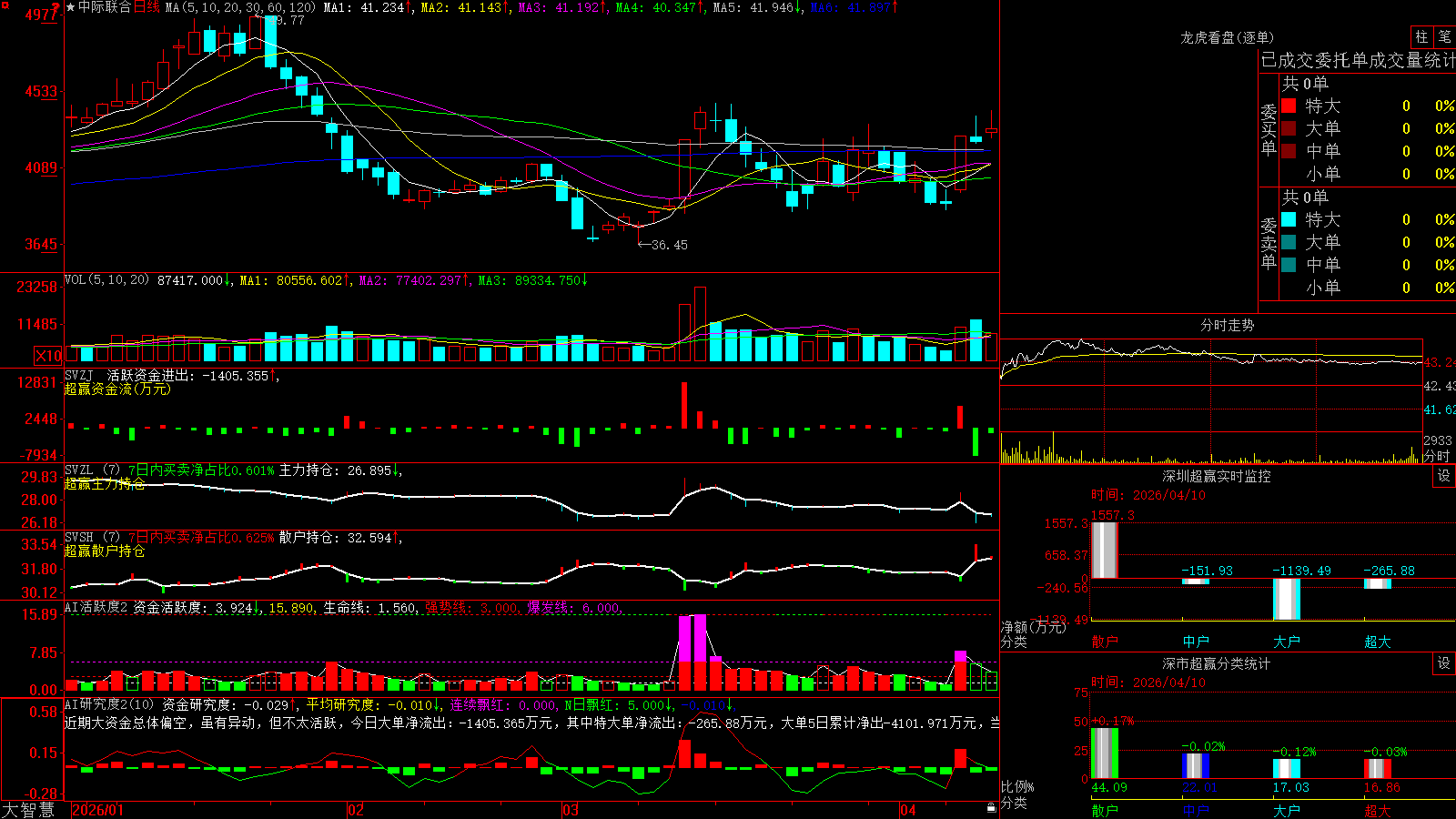Click the lock icon at the chart's bottom-right
Viewport: 1456px width, 819px height.
pos(991,807)
